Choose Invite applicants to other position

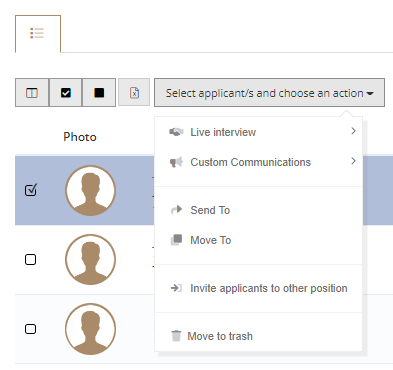(258, 288)
